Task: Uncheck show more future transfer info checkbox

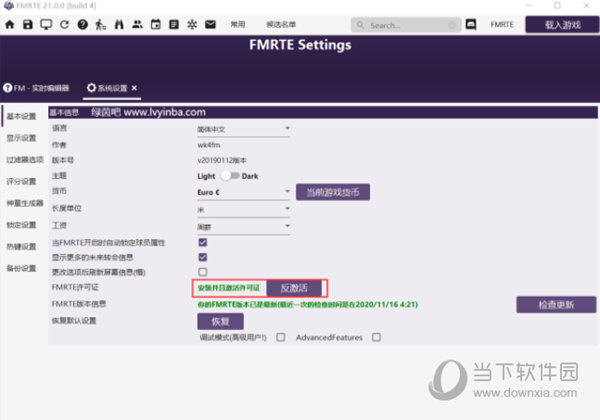Action: (x=203, y=257)
